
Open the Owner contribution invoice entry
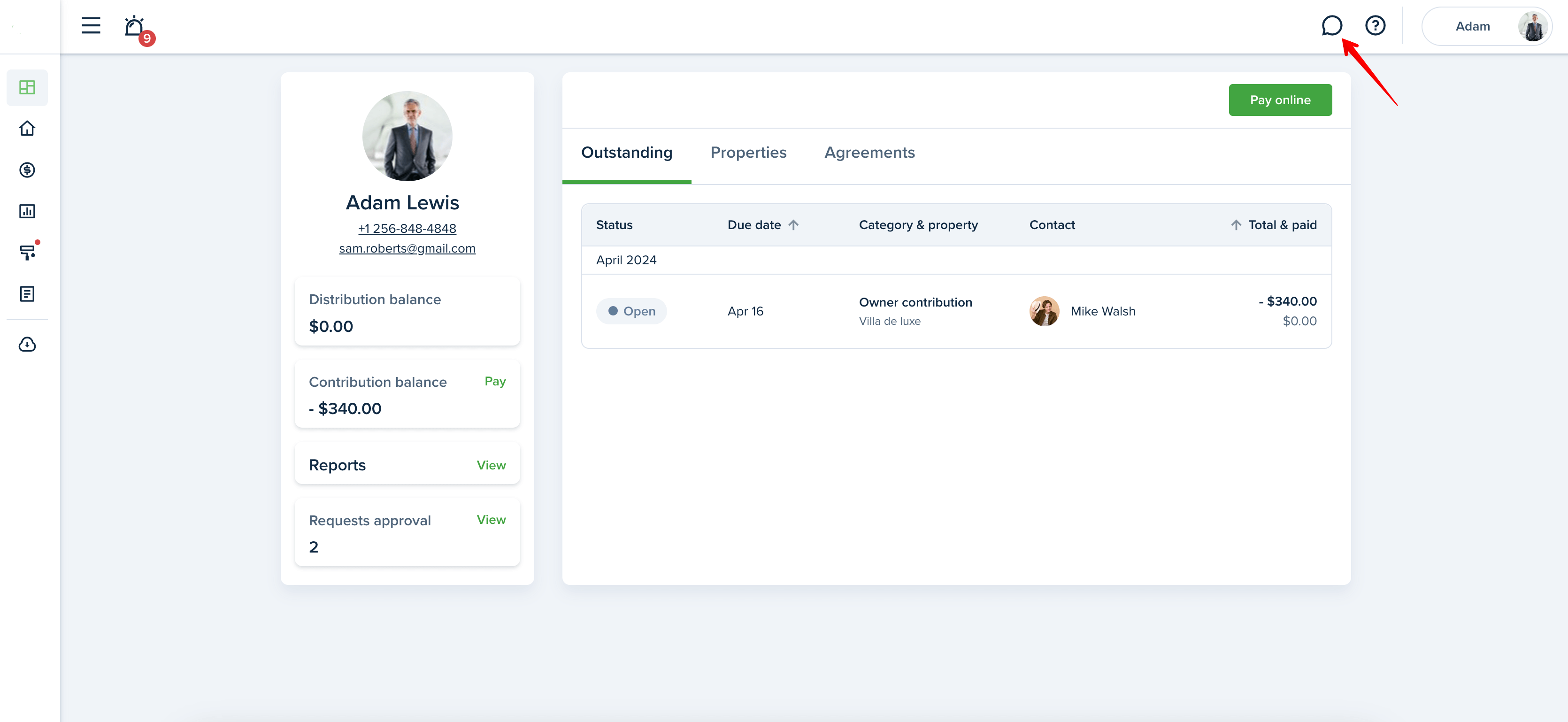click(x=915, y=303)
